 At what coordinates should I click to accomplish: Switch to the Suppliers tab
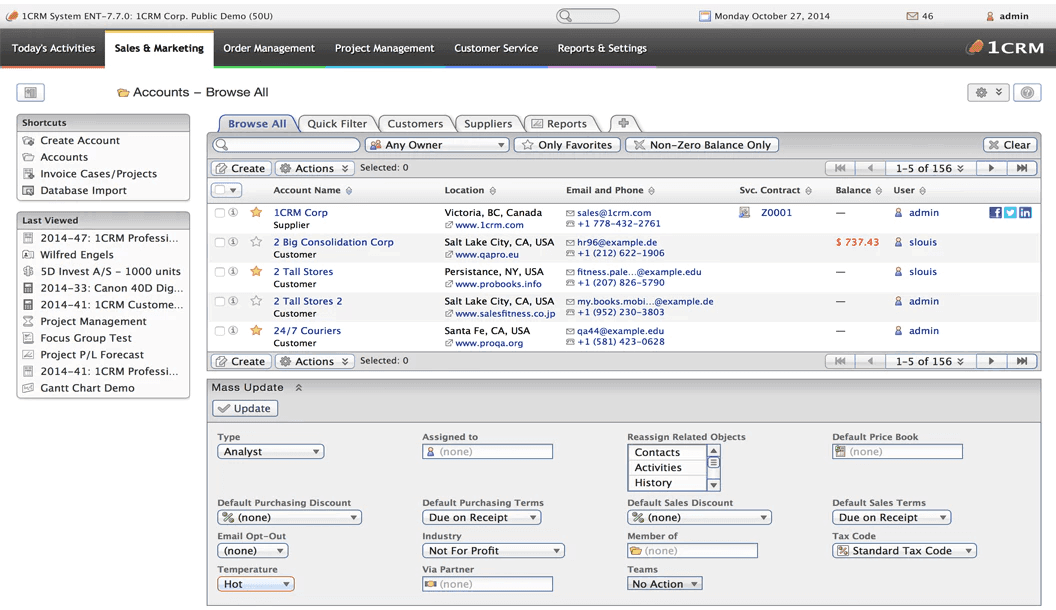pyautogui.click(x=487, y=124)
